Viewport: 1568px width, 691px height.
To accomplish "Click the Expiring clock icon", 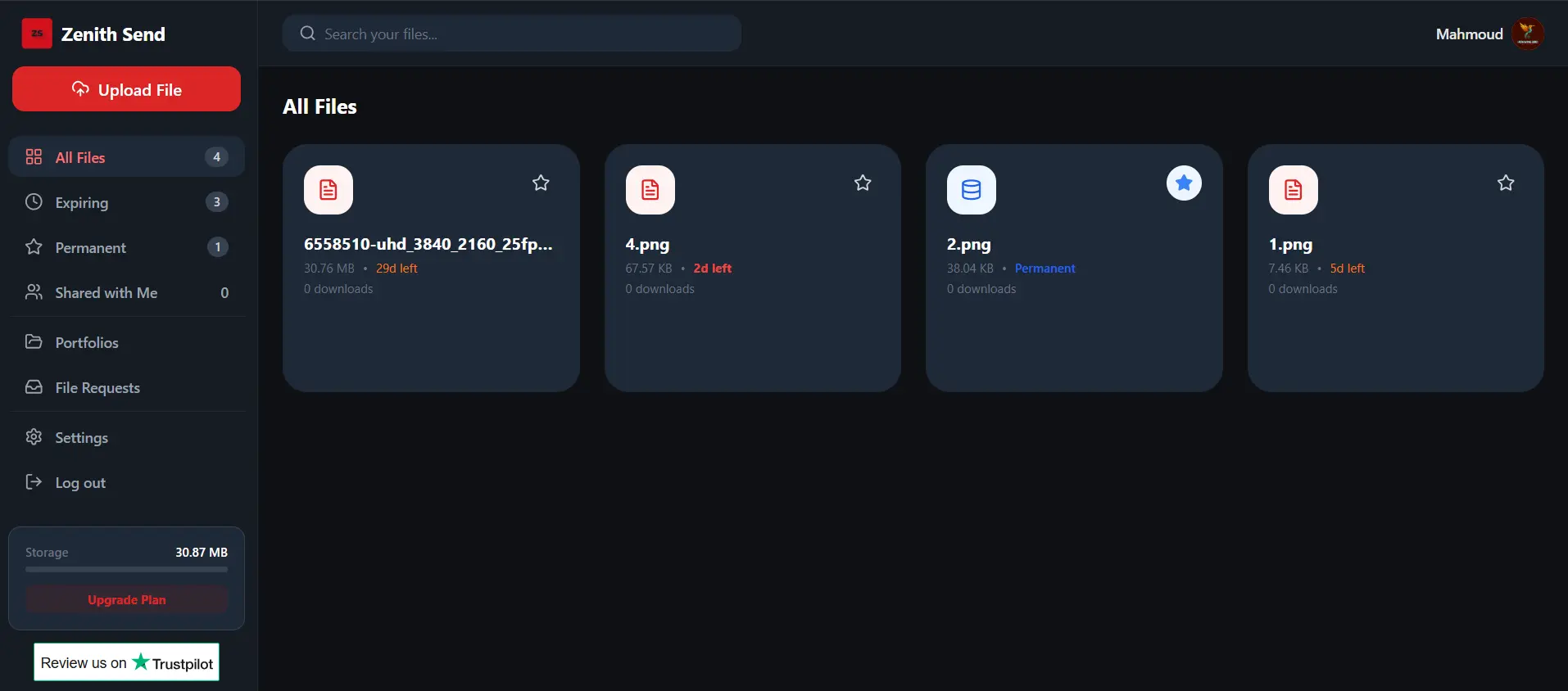I will tap(34, 201).
